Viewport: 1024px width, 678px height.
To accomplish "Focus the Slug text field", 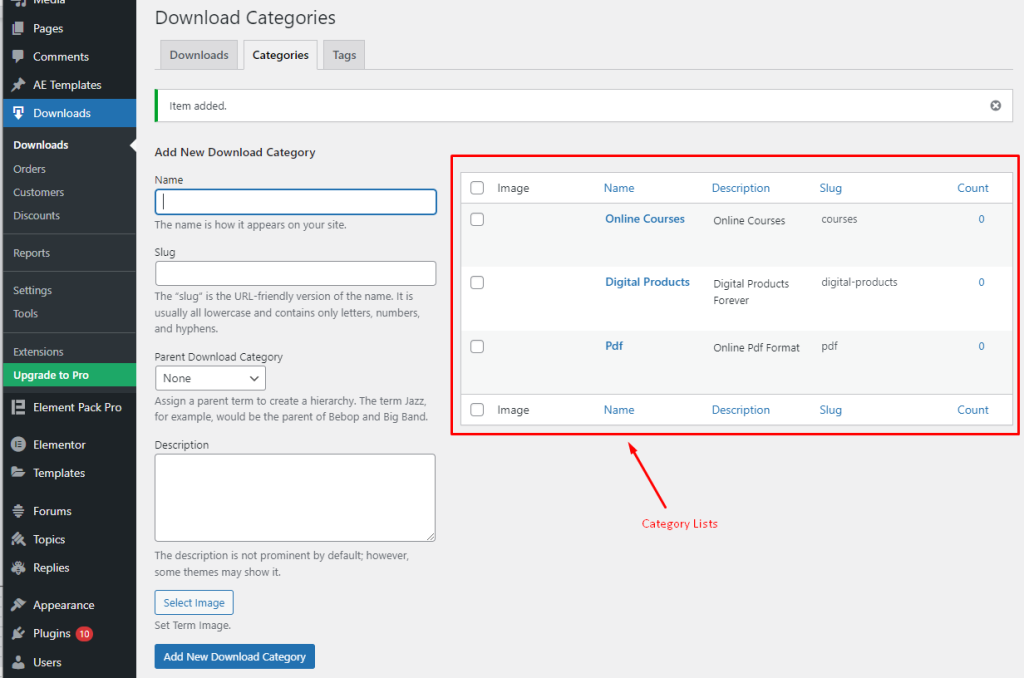I will click(295, 273).
